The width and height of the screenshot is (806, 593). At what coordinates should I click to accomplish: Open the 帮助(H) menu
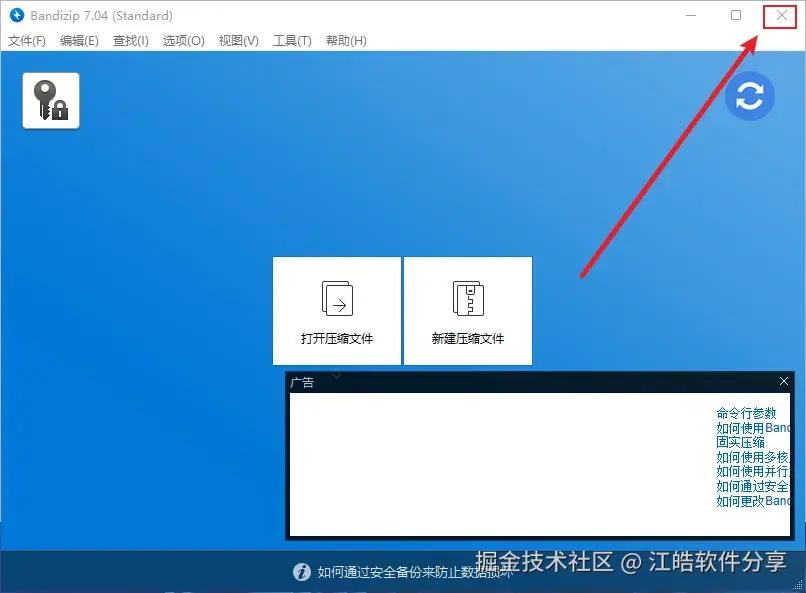346,40
